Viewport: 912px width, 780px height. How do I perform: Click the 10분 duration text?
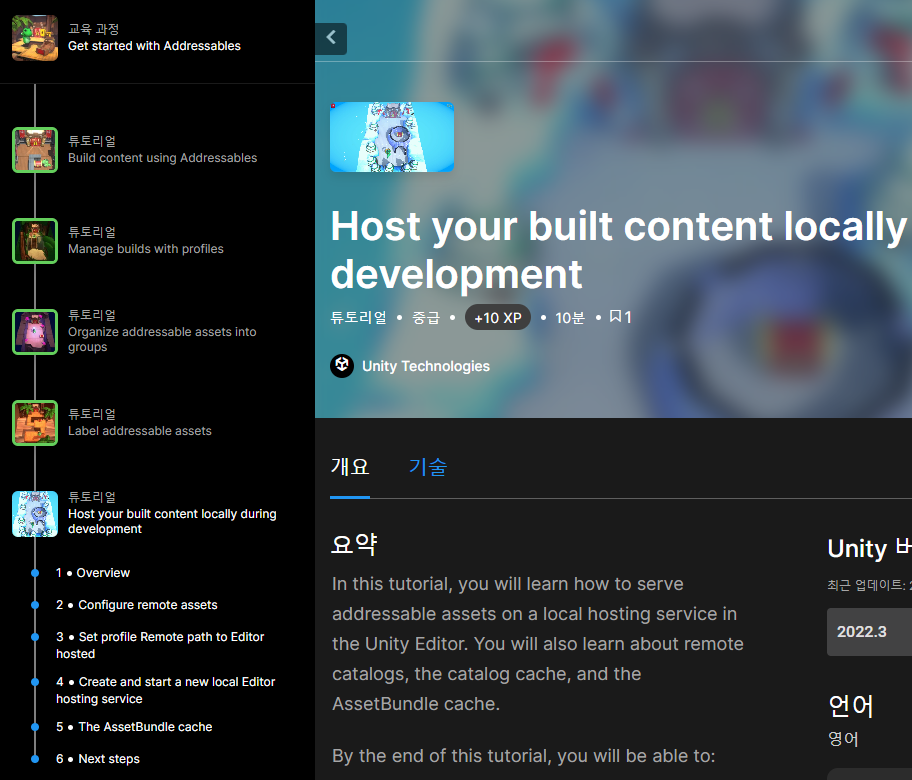point(570,318)
